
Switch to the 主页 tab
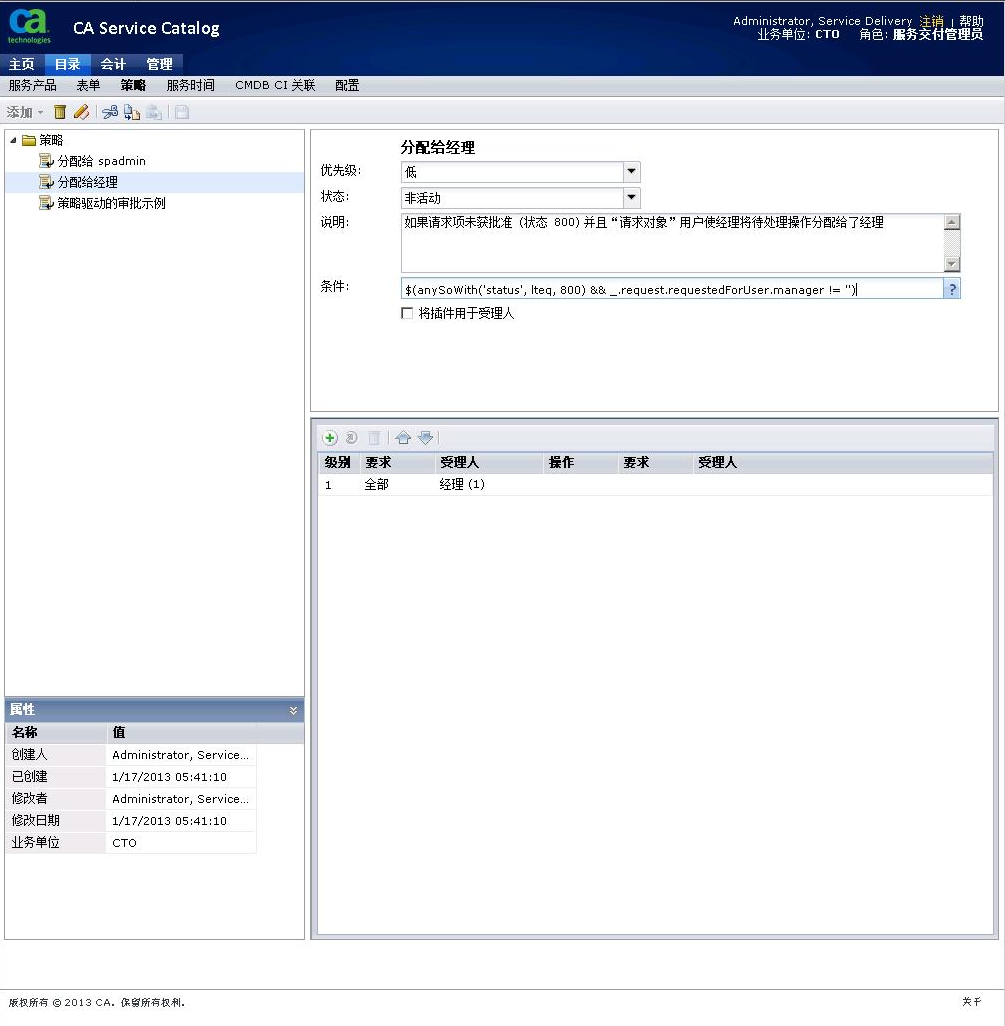[x=22, y=64]
